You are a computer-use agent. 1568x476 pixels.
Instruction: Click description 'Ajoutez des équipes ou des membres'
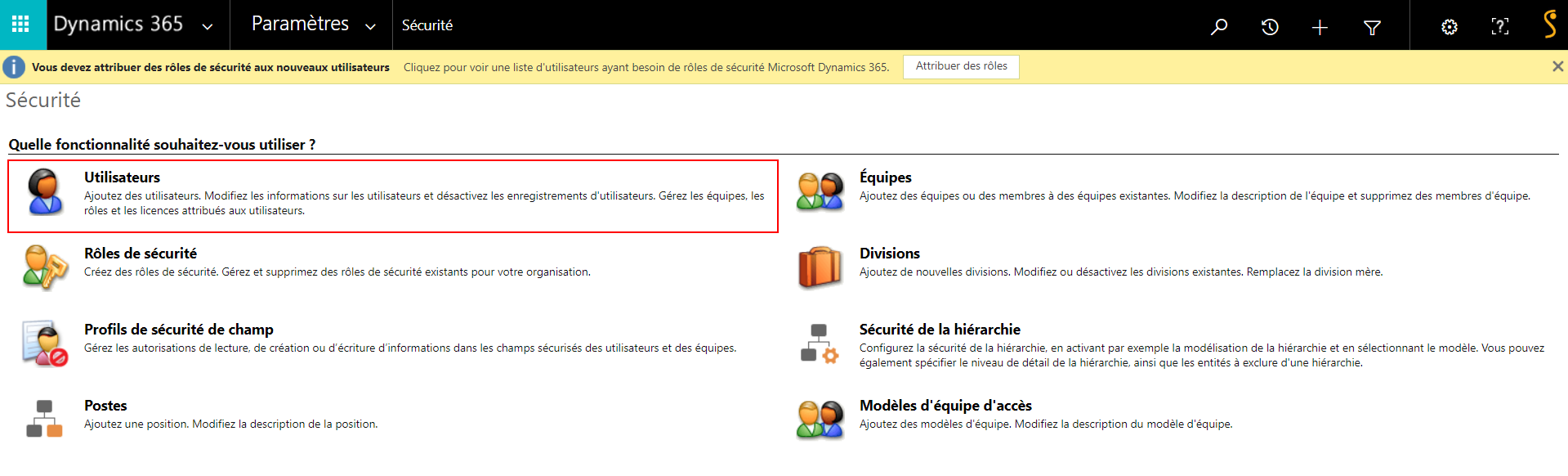tap(1195, 196)
